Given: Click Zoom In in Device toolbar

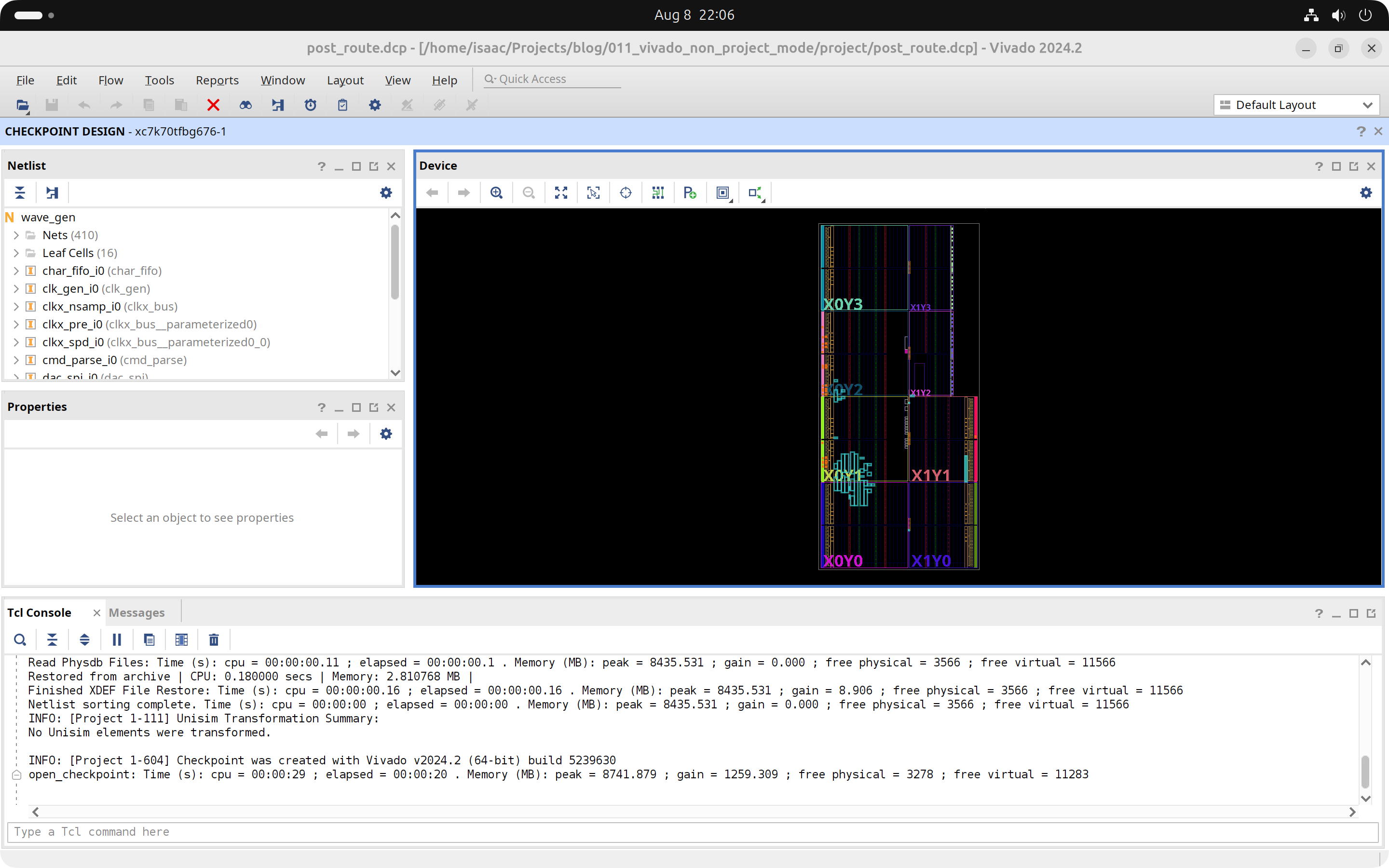Looking at the screenshot, I should [x=496, y=193].
